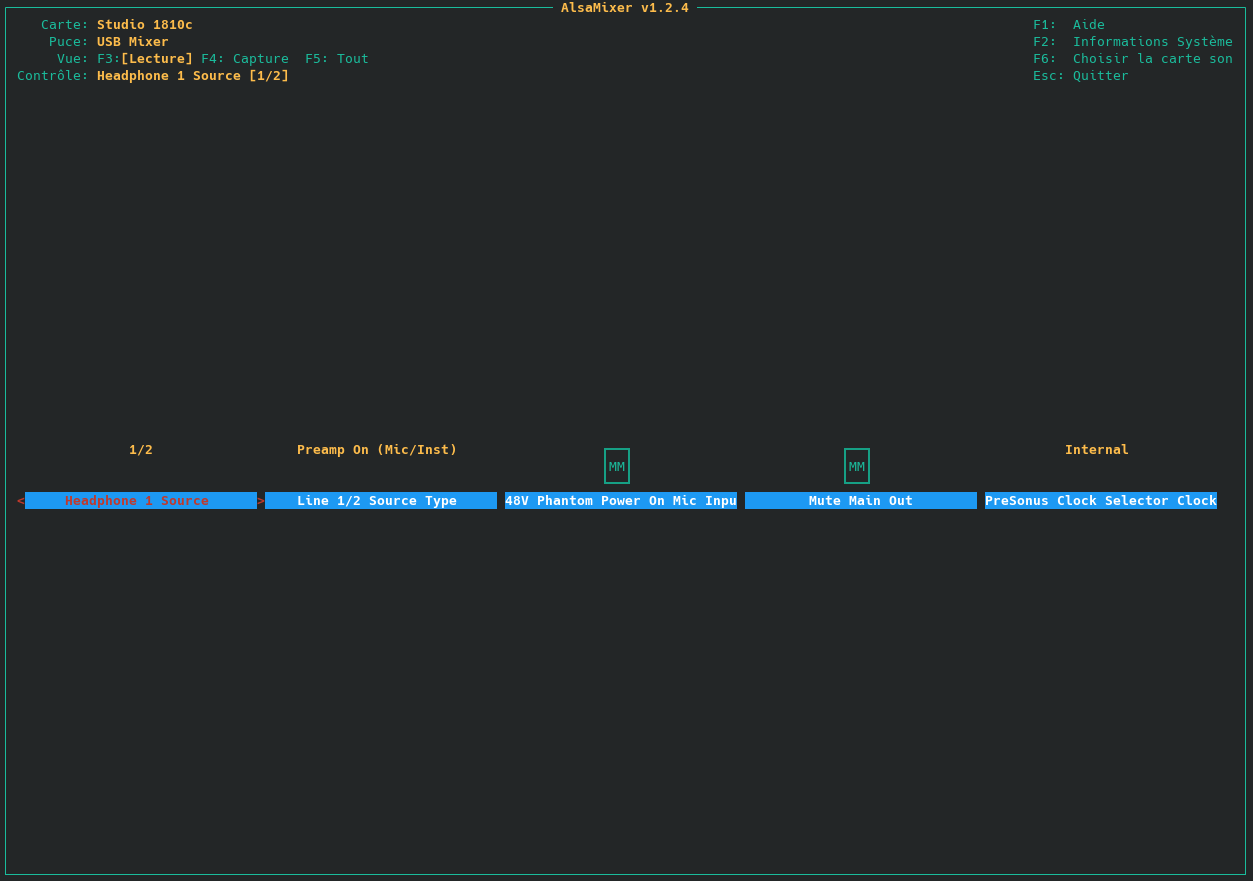Image resolution: width=1253 pixels, height=881 pixels.
Task: Toggle the Mute Main Out MM box
Action: coord(857,466)
